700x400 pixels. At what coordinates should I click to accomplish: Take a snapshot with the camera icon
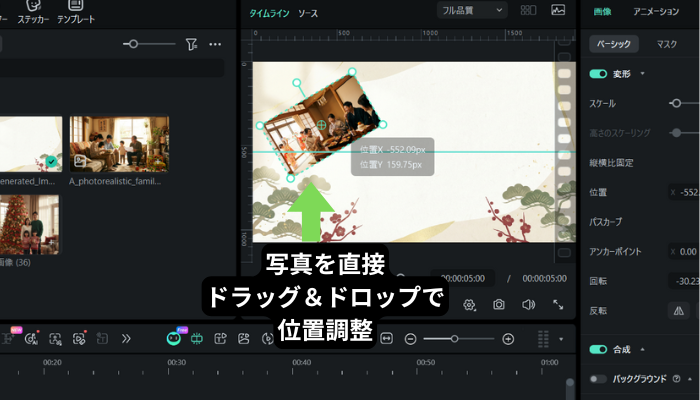pyautogui.click(x=499, y=304)
